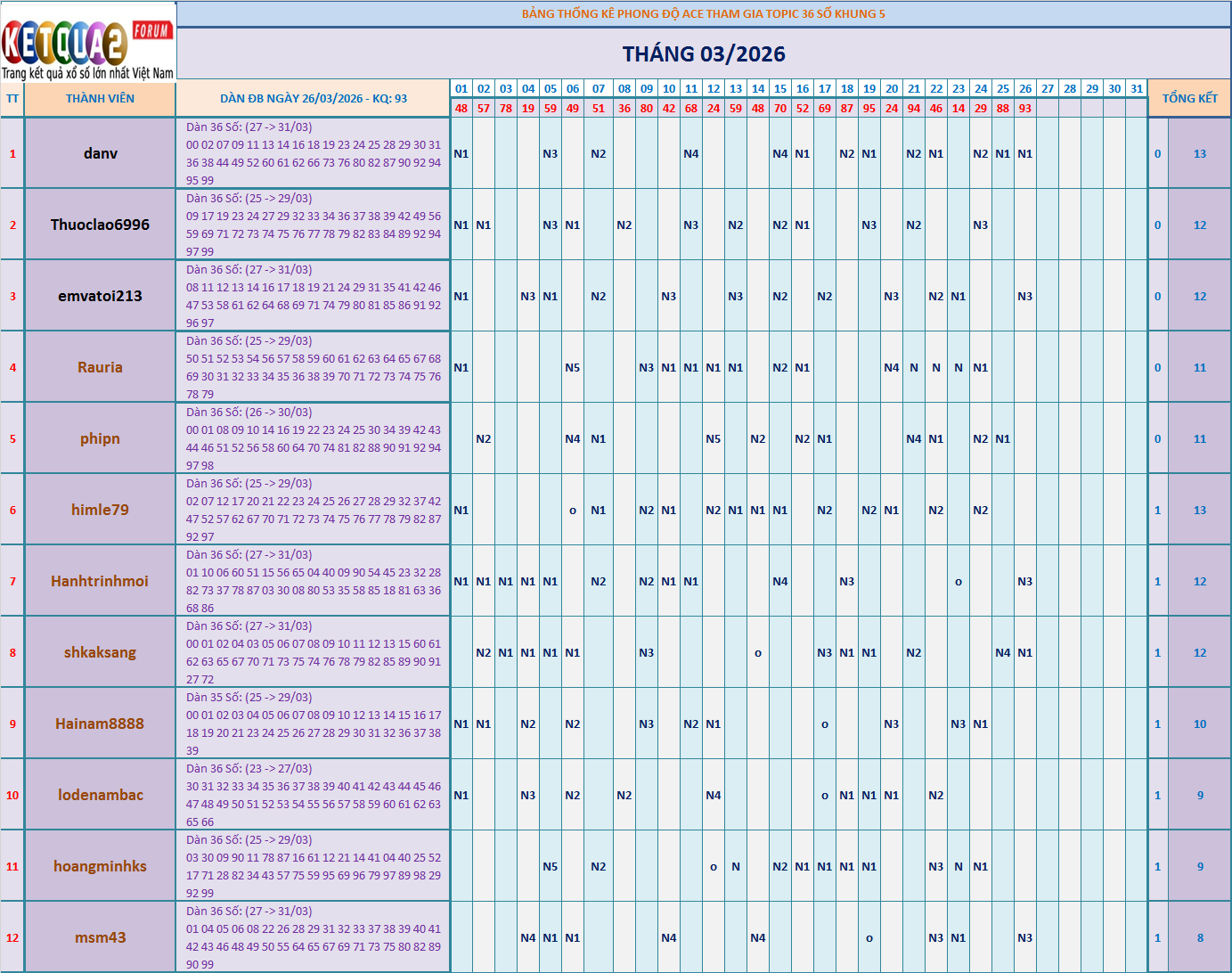Click the day 01 column header
The width and height of the screenshot is (1232, 973).
pyautogui.click(x=461, y=89)
